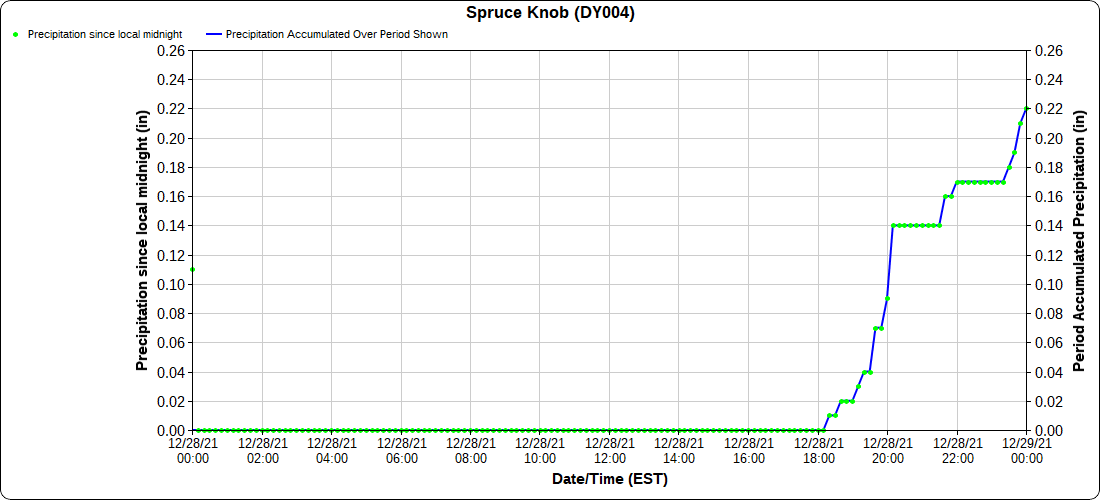This screenshot has width=1100, height=500.
Task: Click the '12/28/21 06:00' x-axis tick label
Action: pyautogui.click(x=401, y=450)
